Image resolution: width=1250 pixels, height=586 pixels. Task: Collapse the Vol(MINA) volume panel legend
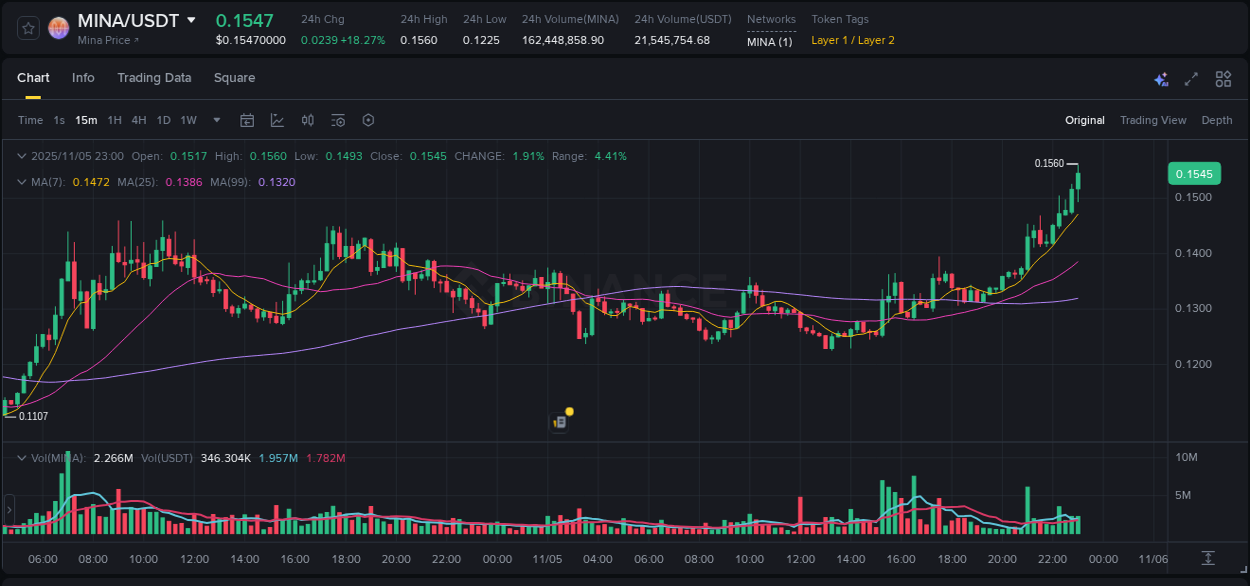(21, 456)
